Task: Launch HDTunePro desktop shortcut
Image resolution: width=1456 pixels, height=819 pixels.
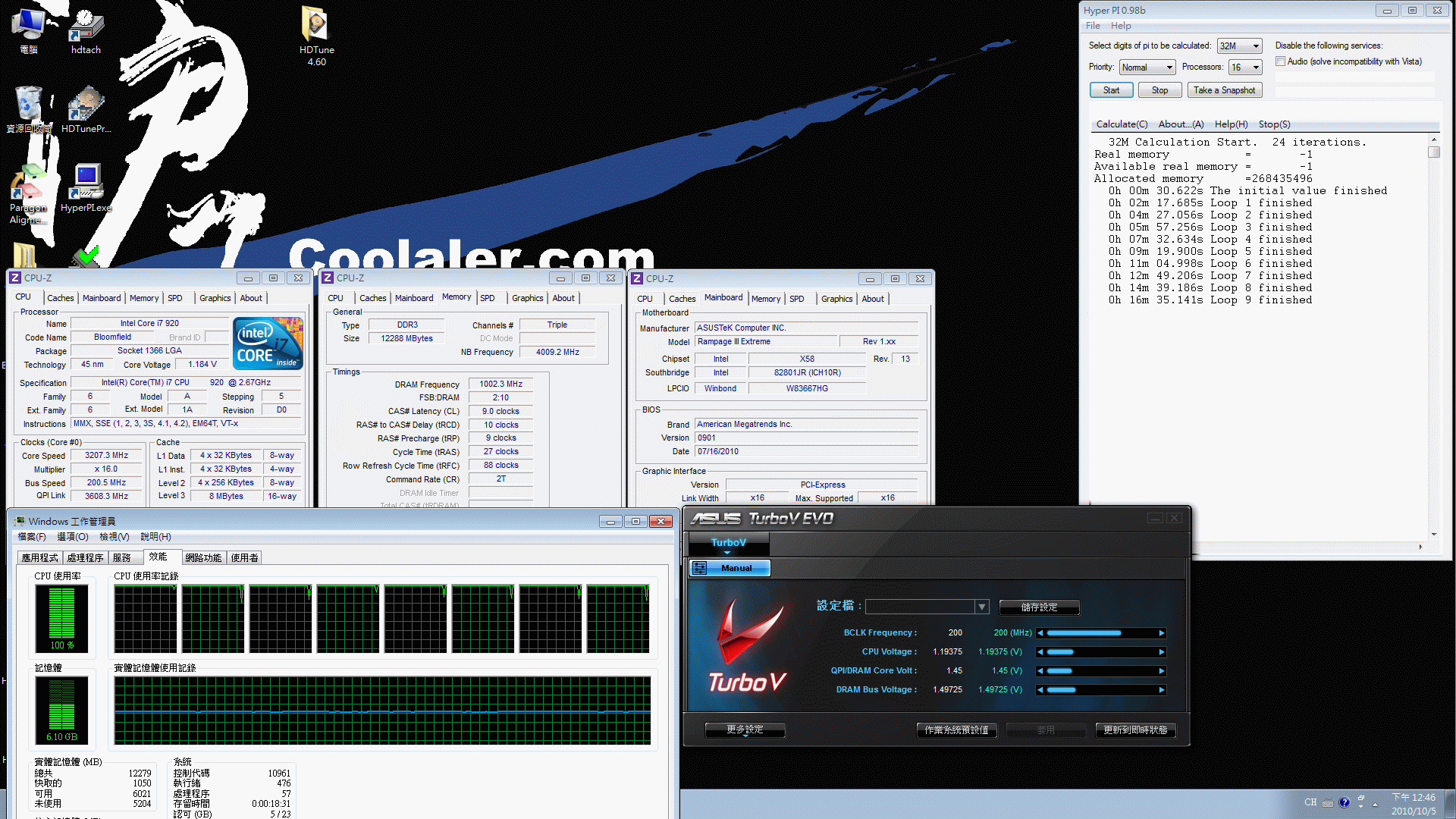Action: [x=86, y=110]
